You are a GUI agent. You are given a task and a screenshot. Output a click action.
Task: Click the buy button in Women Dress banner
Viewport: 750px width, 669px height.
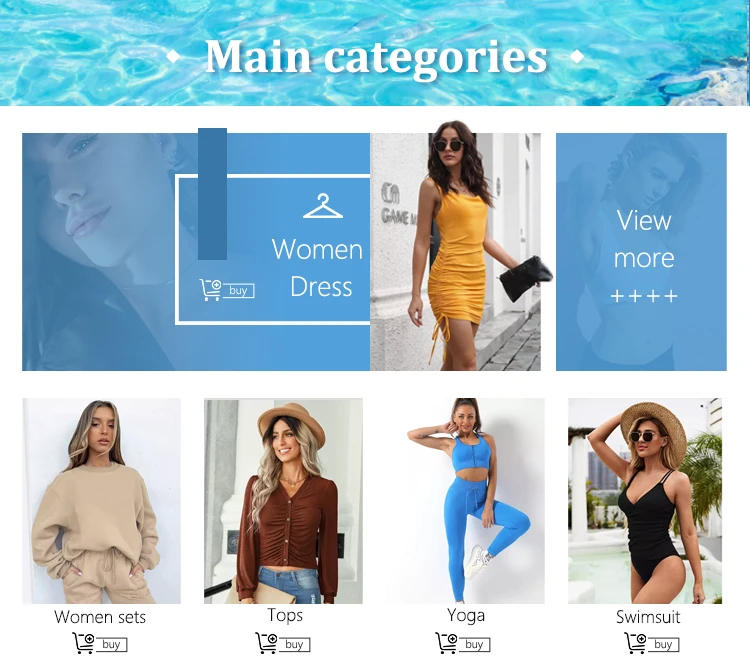(238, 291)
